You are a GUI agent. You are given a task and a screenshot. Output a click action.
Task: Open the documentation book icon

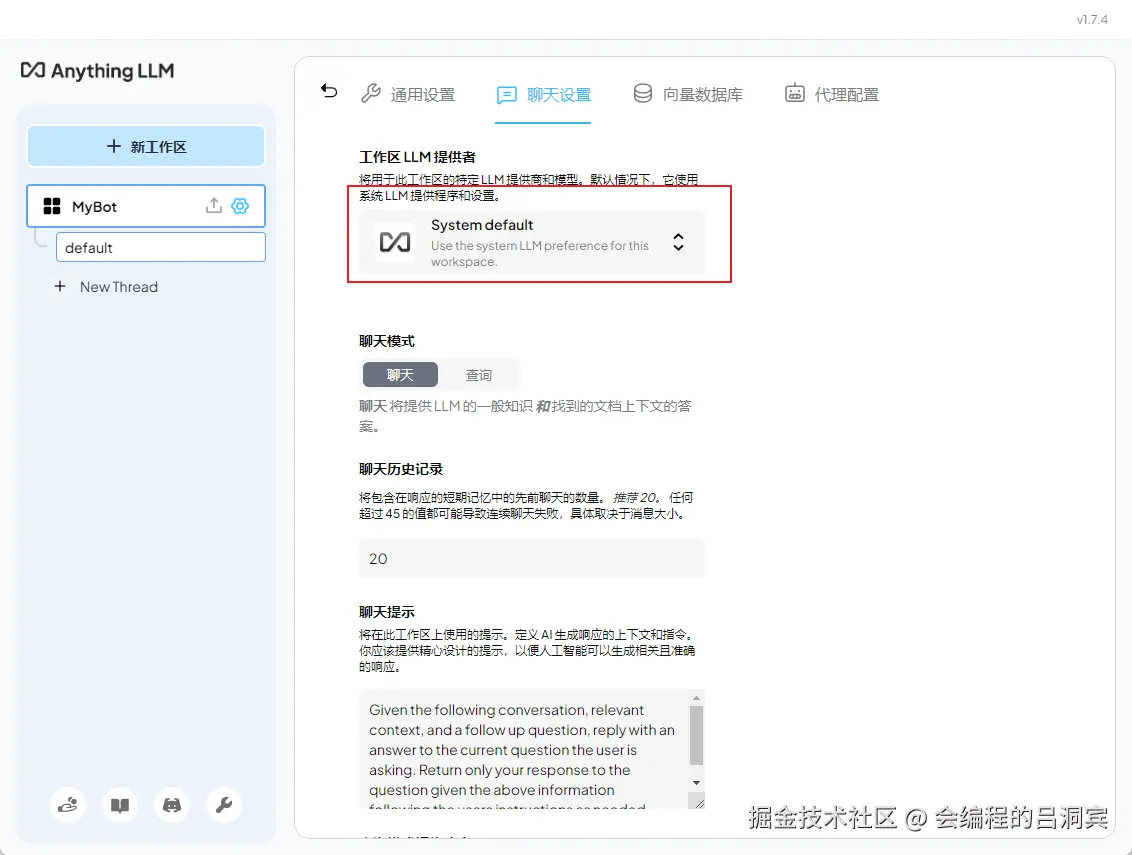[x=120, y=804]
